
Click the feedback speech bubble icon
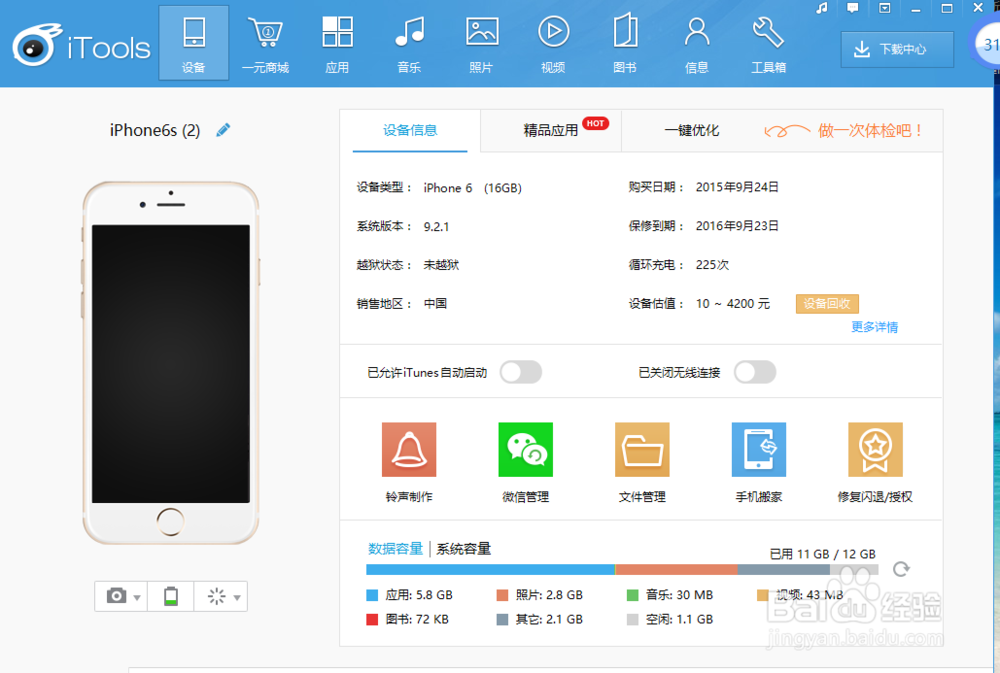click(x=853, y=8)
